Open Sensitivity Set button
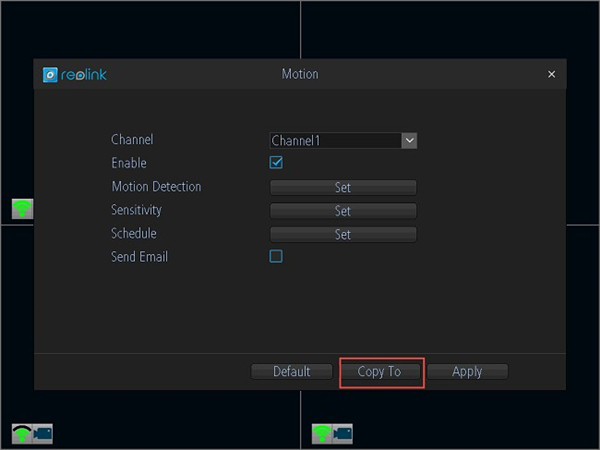This screenshot has height=450, width=600. pyautogui.click(x=343, y=211)
